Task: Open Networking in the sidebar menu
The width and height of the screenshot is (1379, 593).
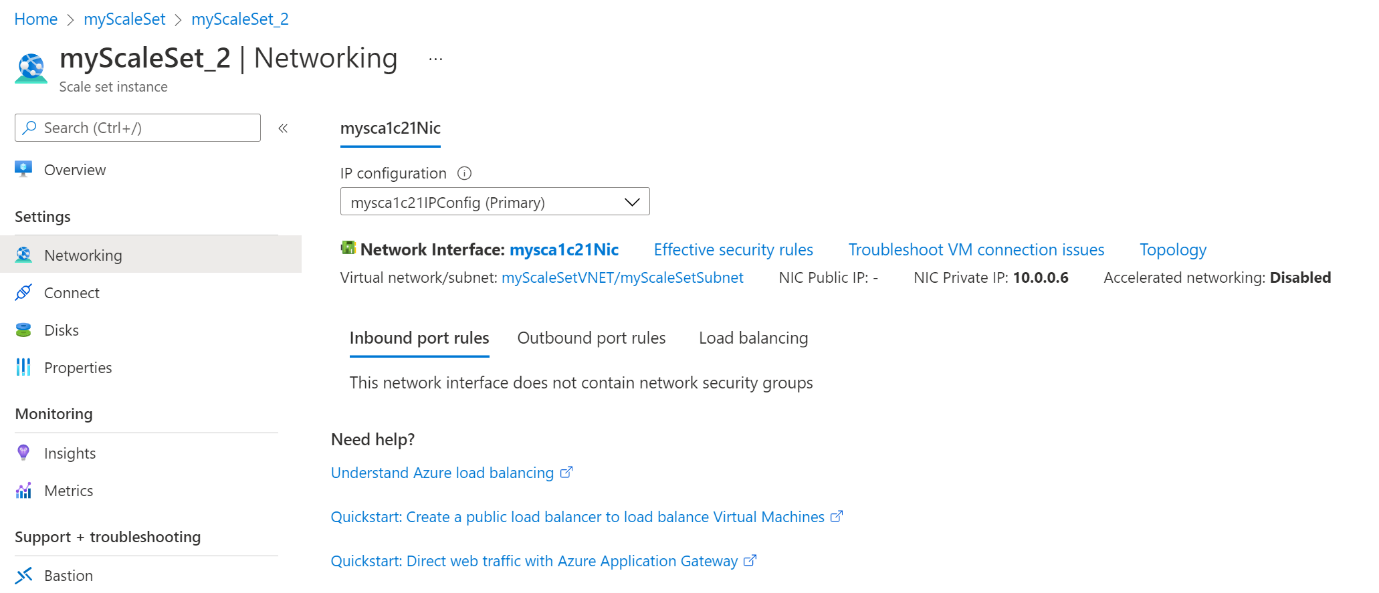Action: (x=151, y=255)
